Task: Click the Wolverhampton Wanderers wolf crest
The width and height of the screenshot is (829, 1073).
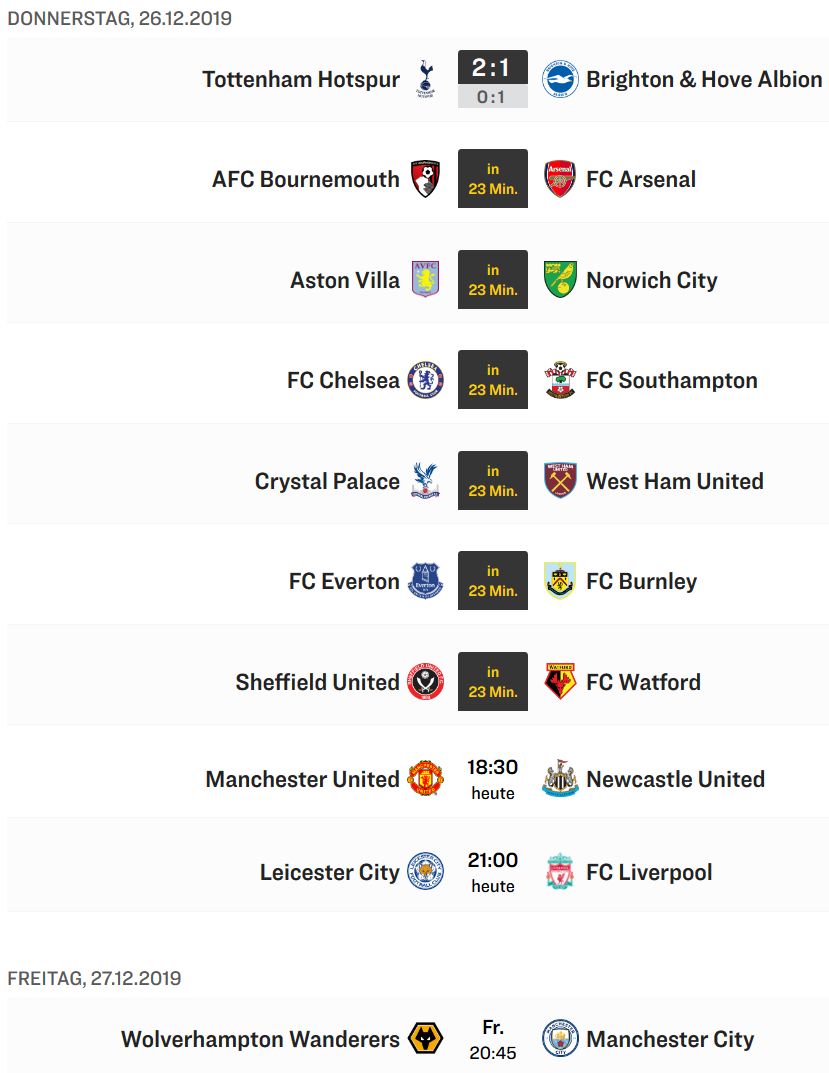Action: click(x=425, y=1038)
